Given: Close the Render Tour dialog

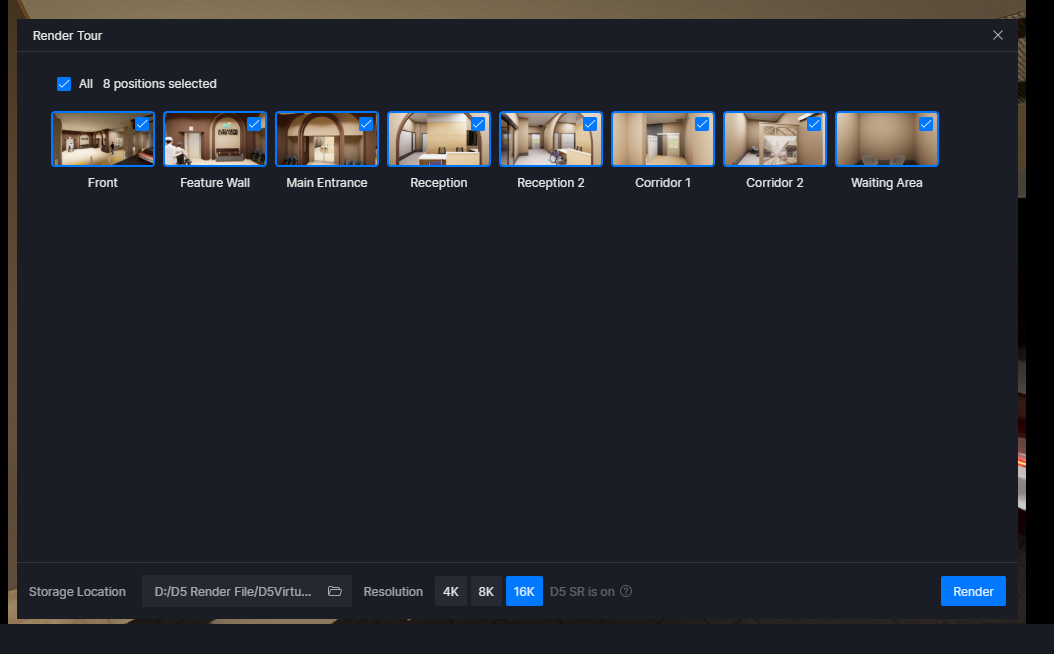Looking at the screenshot, I should (x=997, y=35).
